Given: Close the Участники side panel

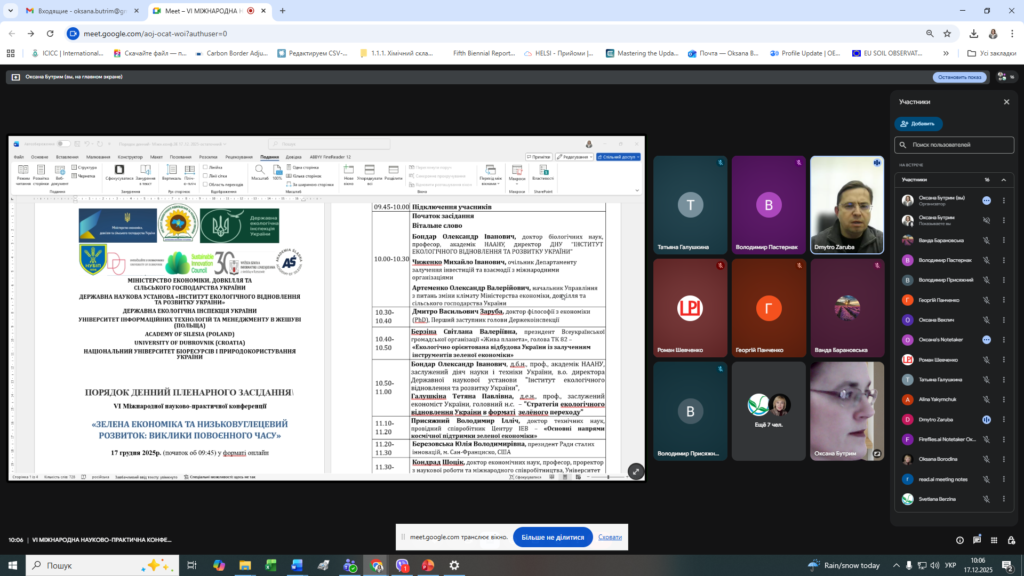Looking at the screenshot, I should pyautogui.click(x=1006, y=102).
